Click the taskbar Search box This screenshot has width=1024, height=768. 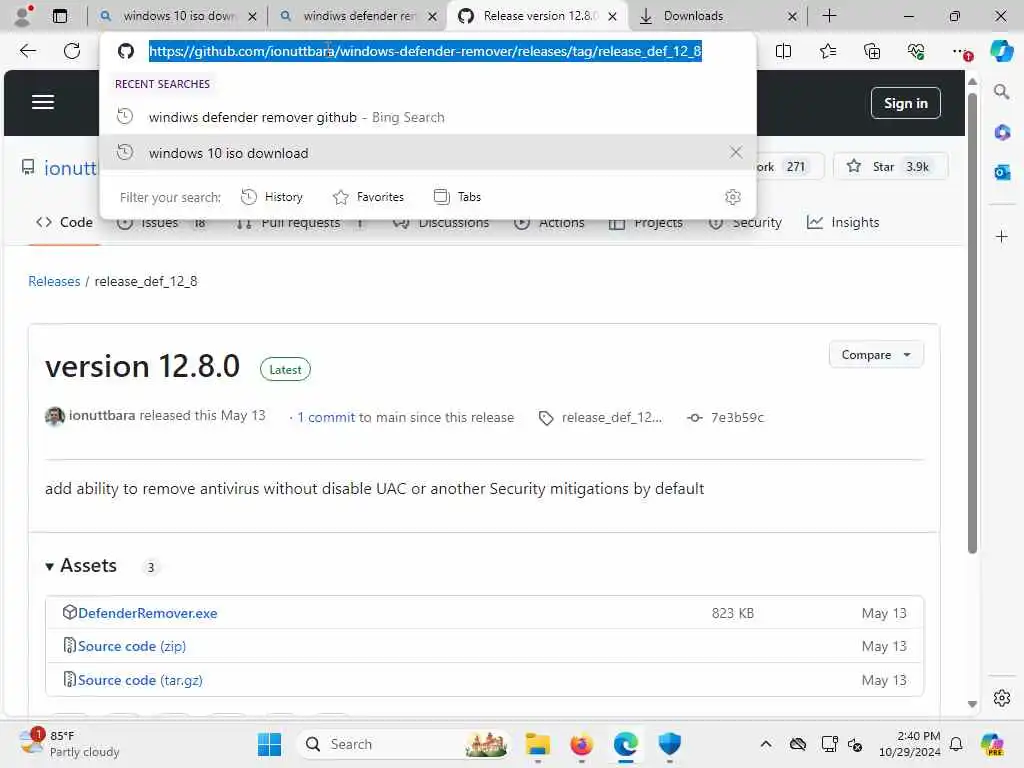405,744
